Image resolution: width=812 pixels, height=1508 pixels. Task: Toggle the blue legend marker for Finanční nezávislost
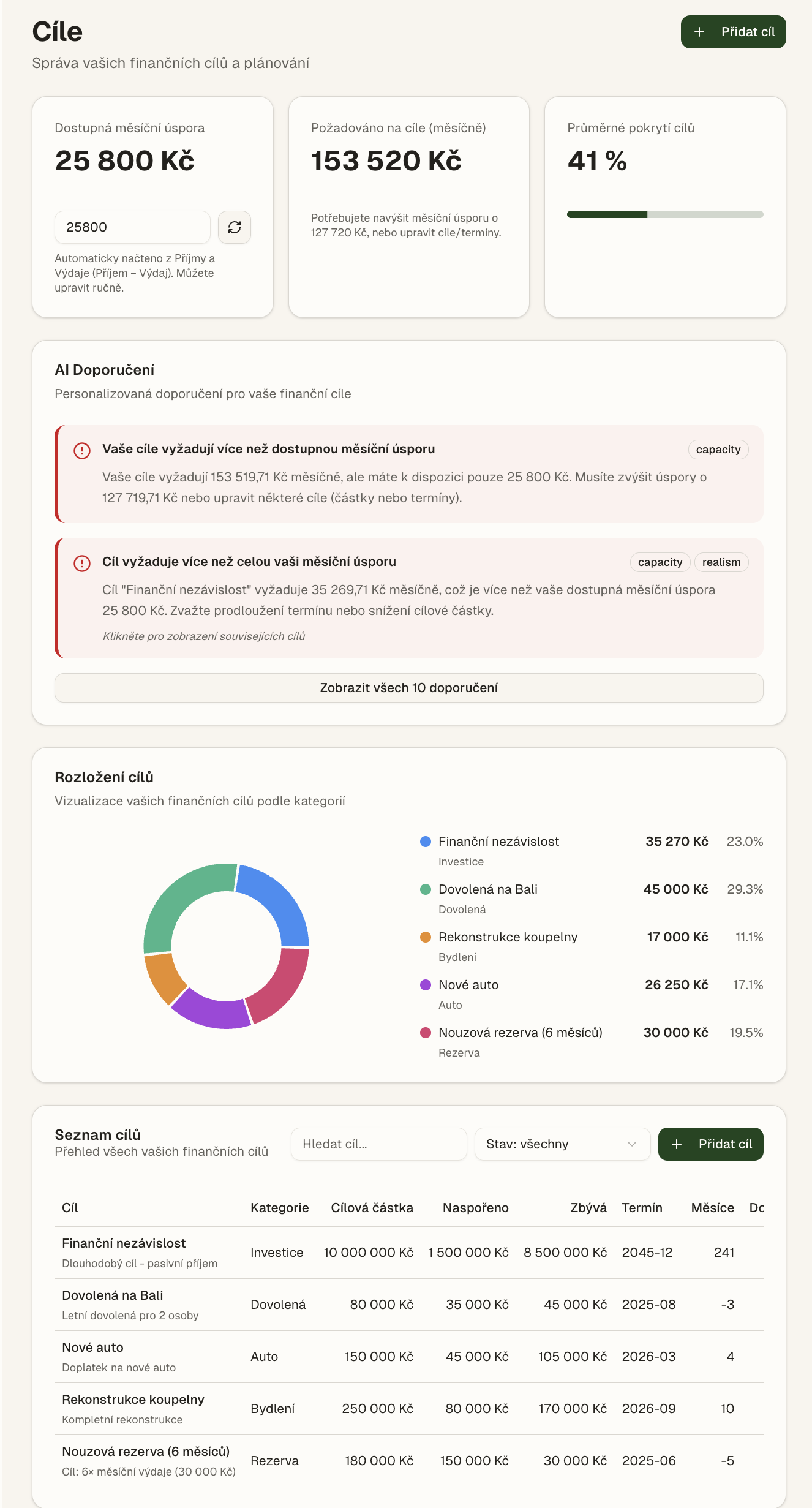tap(425, 841)
